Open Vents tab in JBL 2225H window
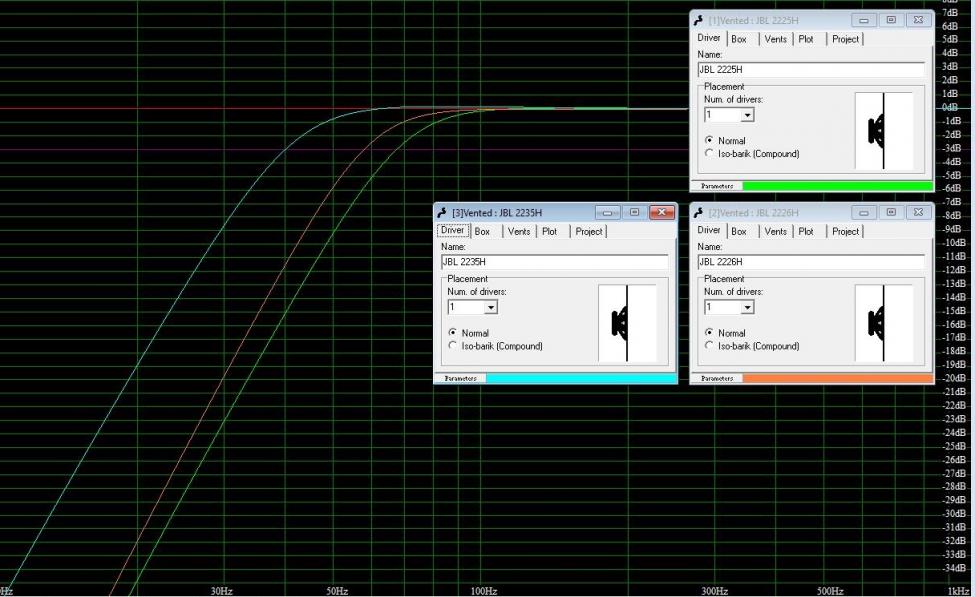 (x=775, y=39)
